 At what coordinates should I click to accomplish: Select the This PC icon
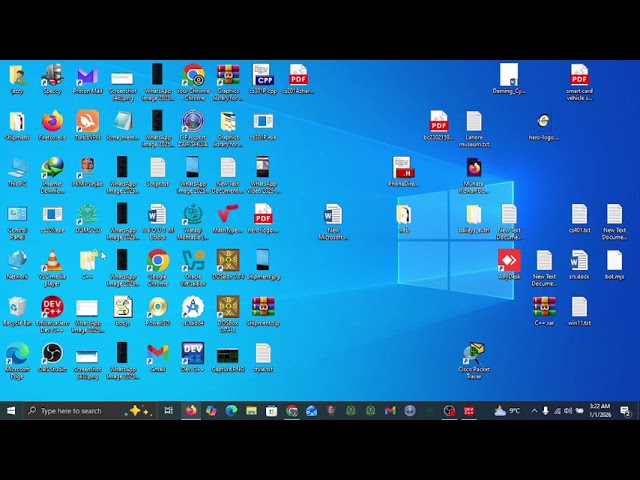pos(17,168)
